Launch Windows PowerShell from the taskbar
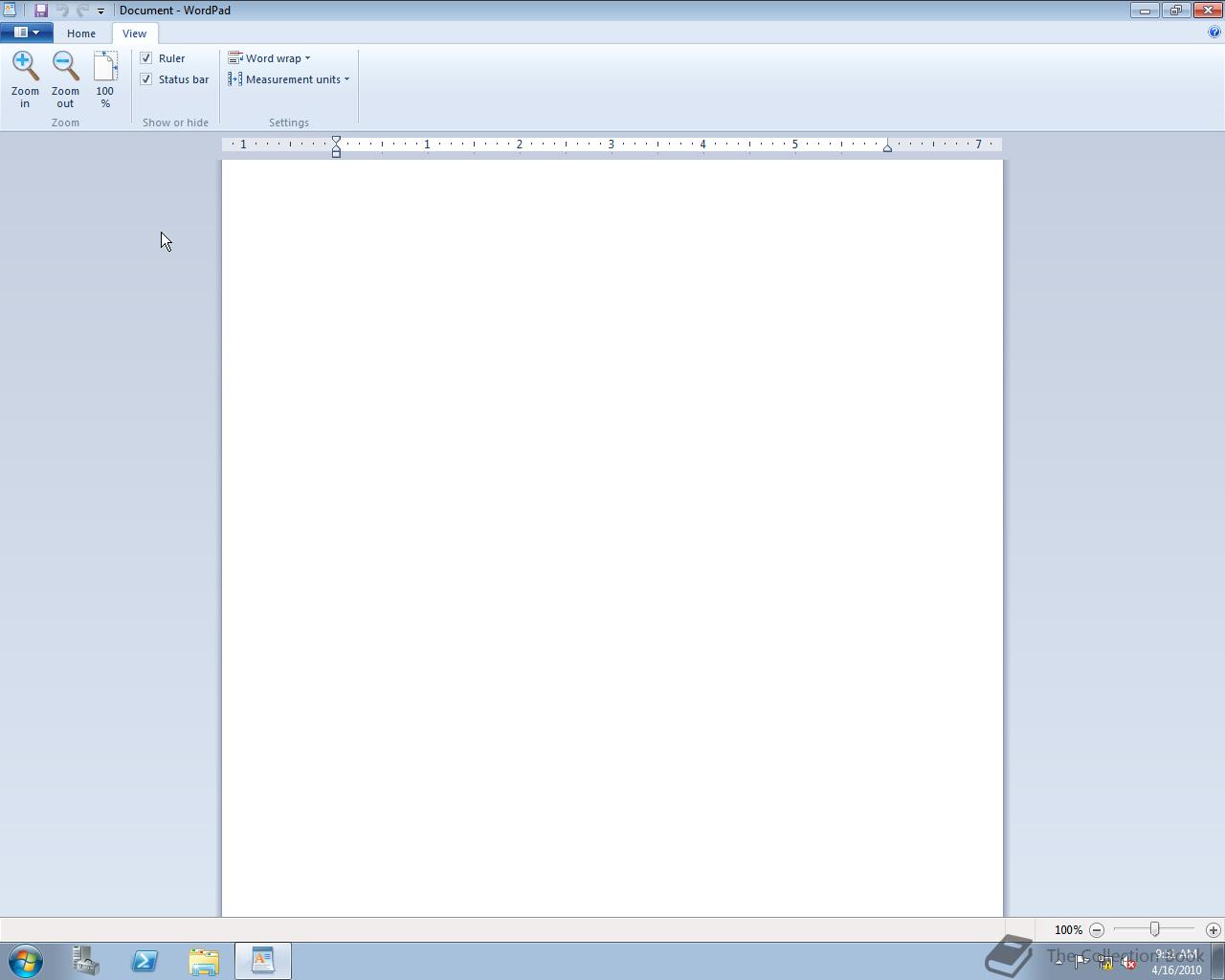 click(145, 961)
